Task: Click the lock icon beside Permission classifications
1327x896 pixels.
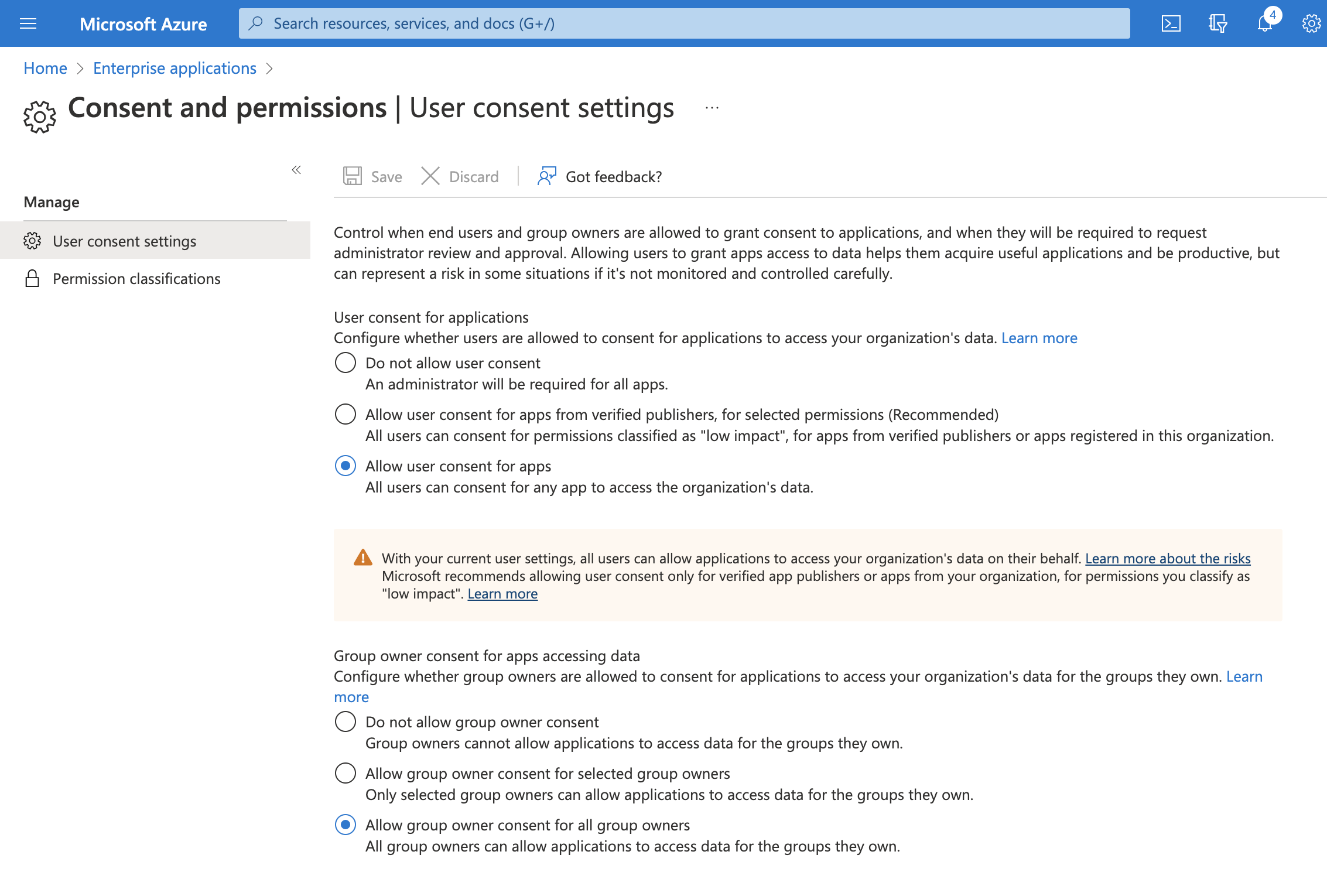Action: click(32, 278)
